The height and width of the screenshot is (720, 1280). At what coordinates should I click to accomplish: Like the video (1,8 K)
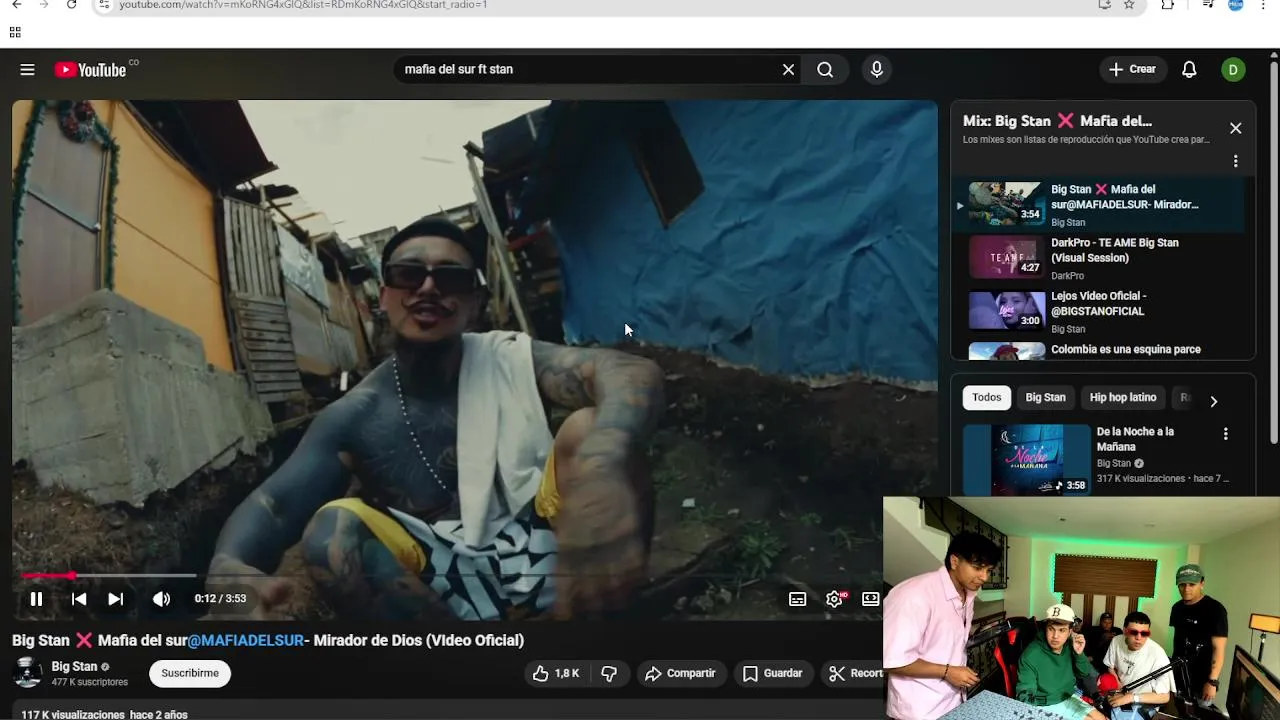tap(557, 674)
